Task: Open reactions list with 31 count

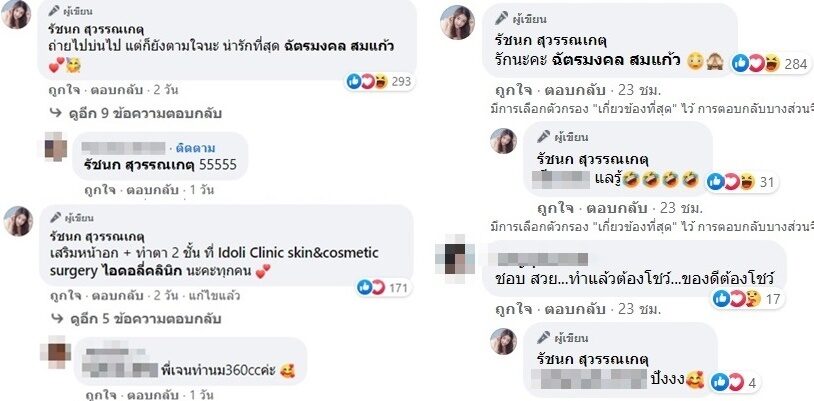Action: point(741,182)
